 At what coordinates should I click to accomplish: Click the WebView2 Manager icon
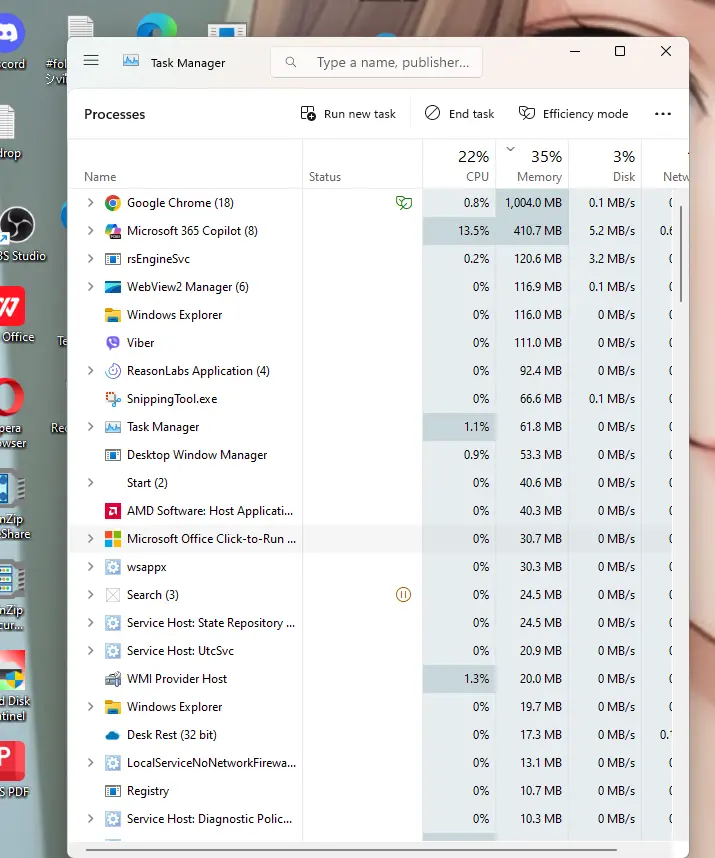[x=113, y=287]
